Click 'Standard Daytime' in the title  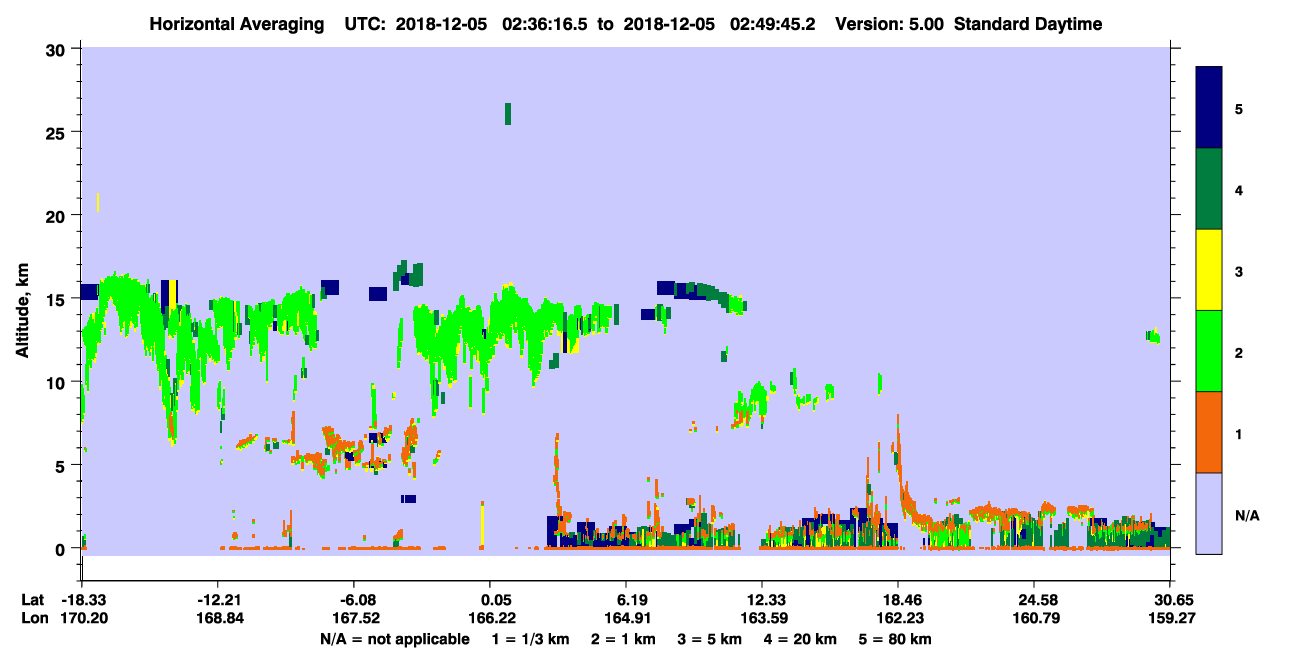pyautogui.click(x=1028, y=24)
